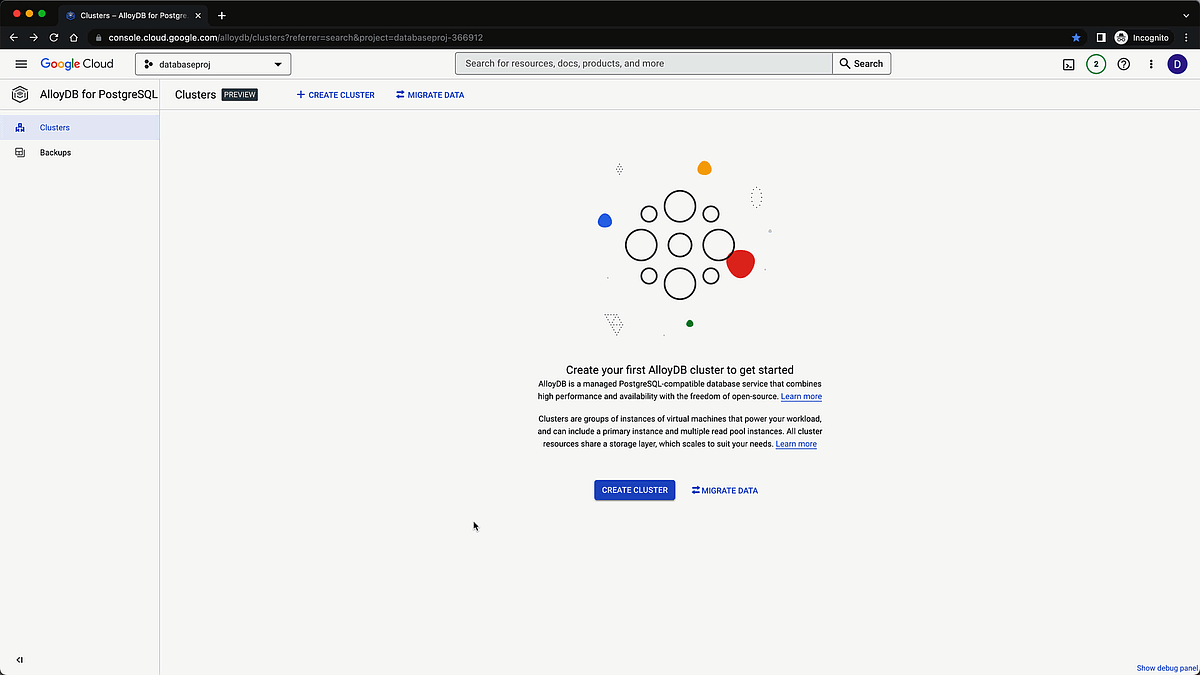Viewport: 1200px width, 675px height.
Task: Select the Backups menu item
Action: coord(55,152)
